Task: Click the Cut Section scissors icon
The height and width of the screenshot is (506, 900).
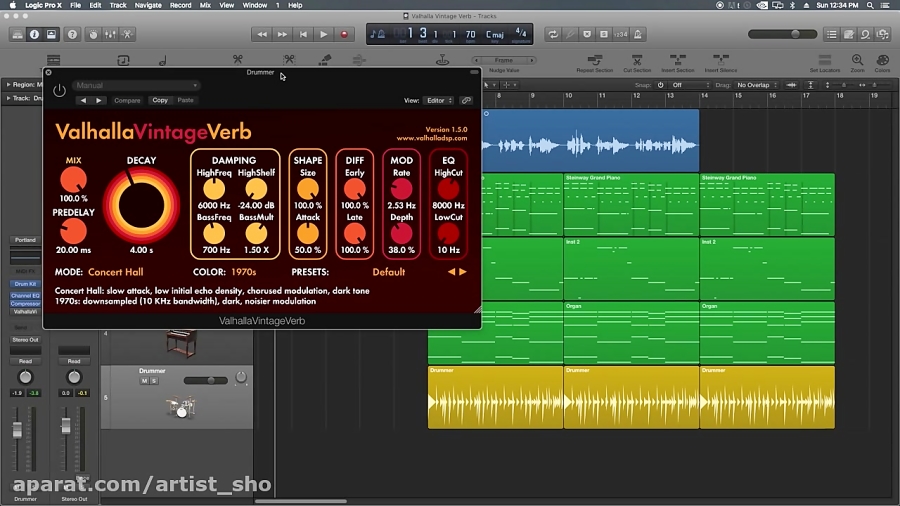Action: (637, 61)
